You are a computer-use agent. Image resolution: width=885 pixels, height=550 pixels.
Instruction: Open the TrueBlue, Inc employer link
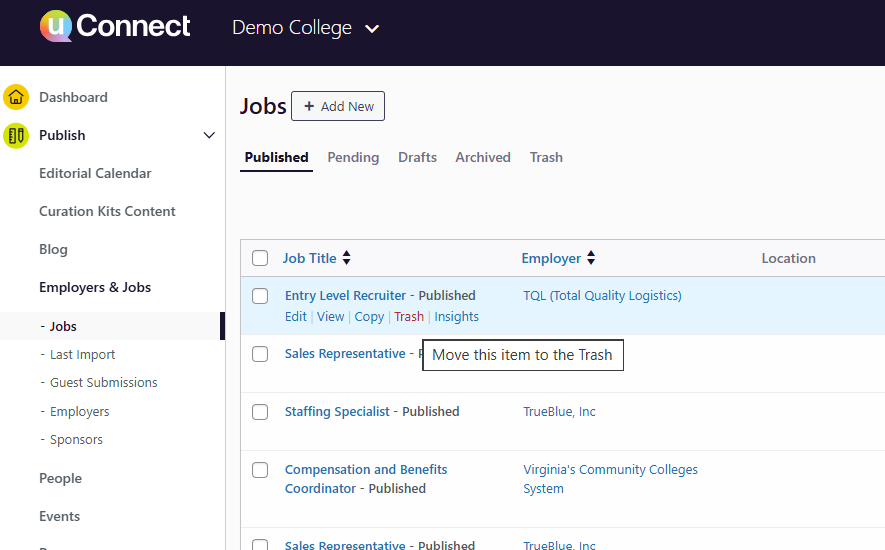tap(559, 412)
